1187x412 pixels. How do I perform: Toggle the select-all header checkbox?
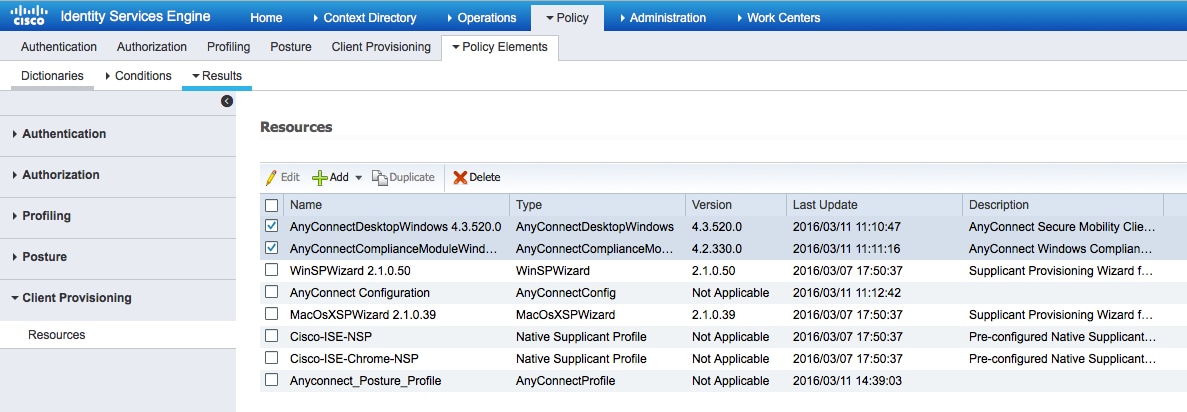pos(272,204)
